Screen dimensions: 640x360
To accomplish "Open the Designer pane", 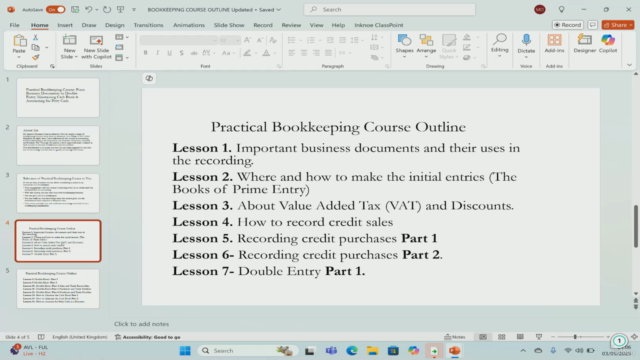I will [x=584, y=44].
